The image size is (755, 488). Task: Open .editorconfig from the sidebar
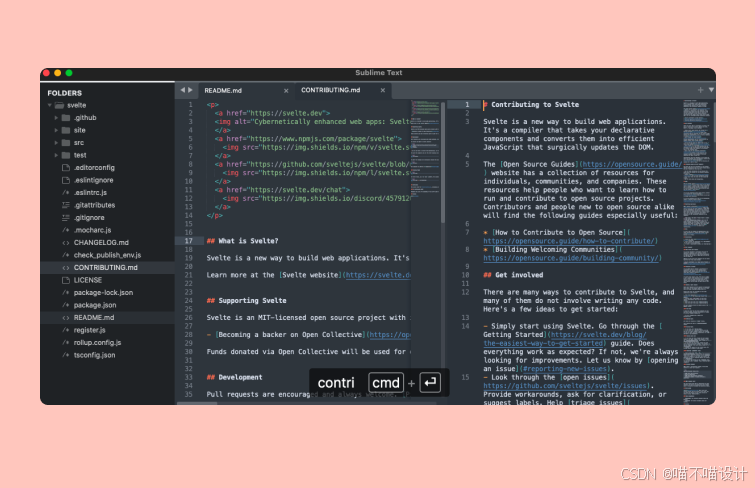click(x=94, y=168)
